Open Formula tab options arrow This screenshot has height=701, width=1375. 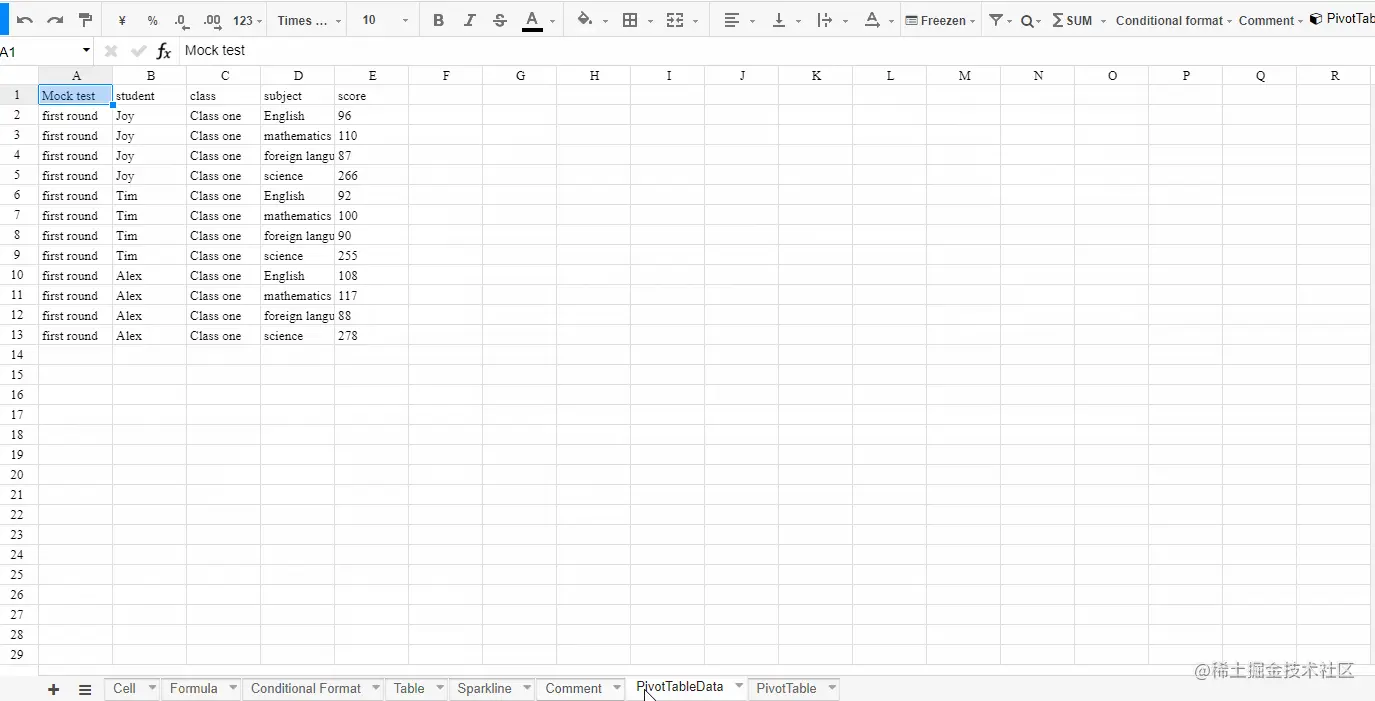[x=233, y=688]
